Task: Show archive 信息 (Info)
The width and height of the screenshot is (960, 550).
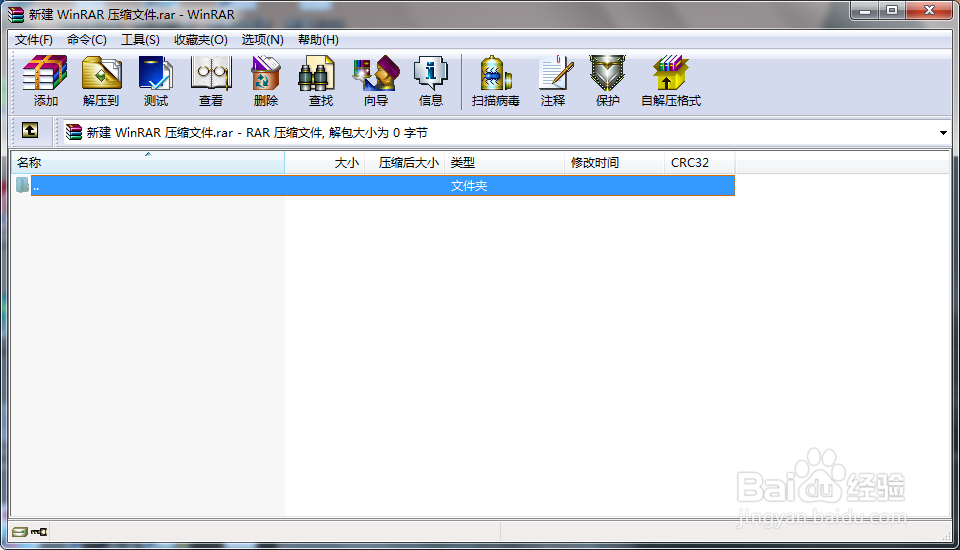Action: (x=430, y=81)
